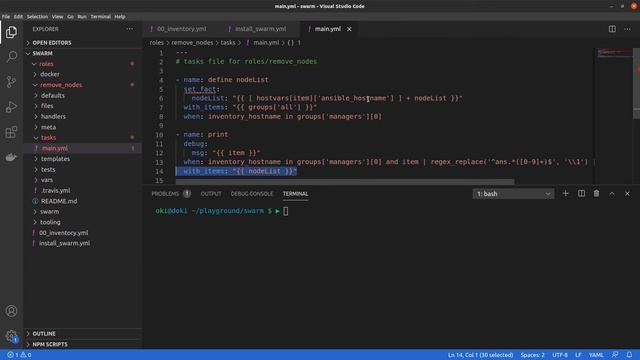Click the editor minimap preview
This screenshot has width=640, height=360.
point(615,53)
